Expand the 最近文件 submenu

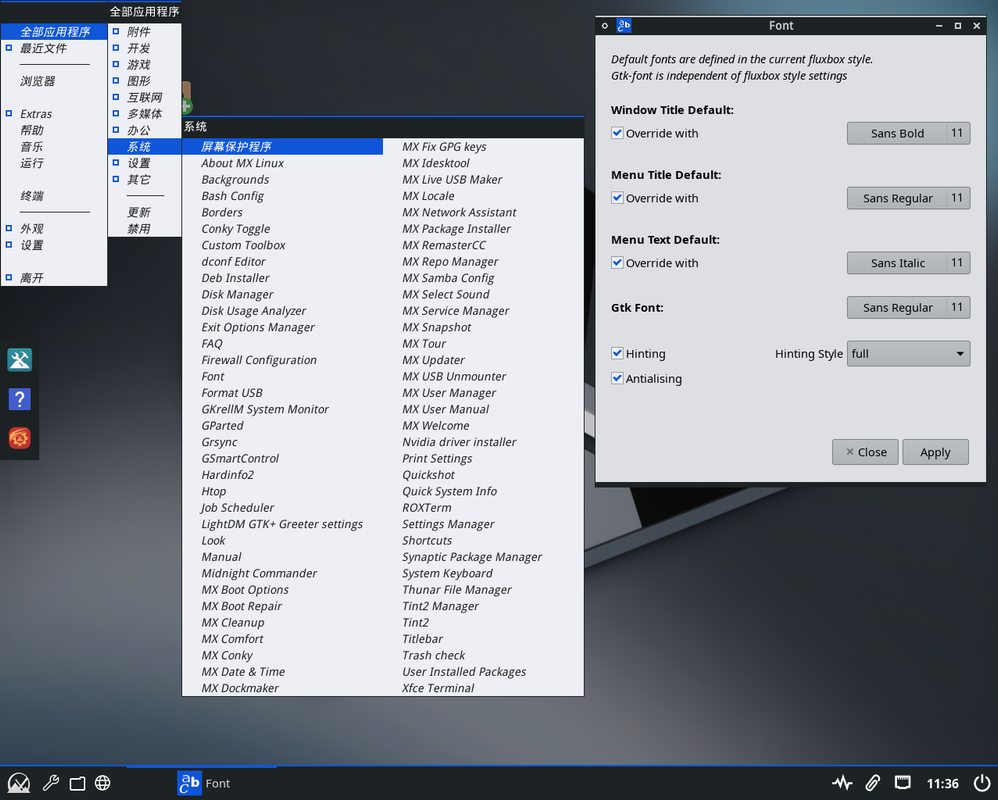coord(54,48)
